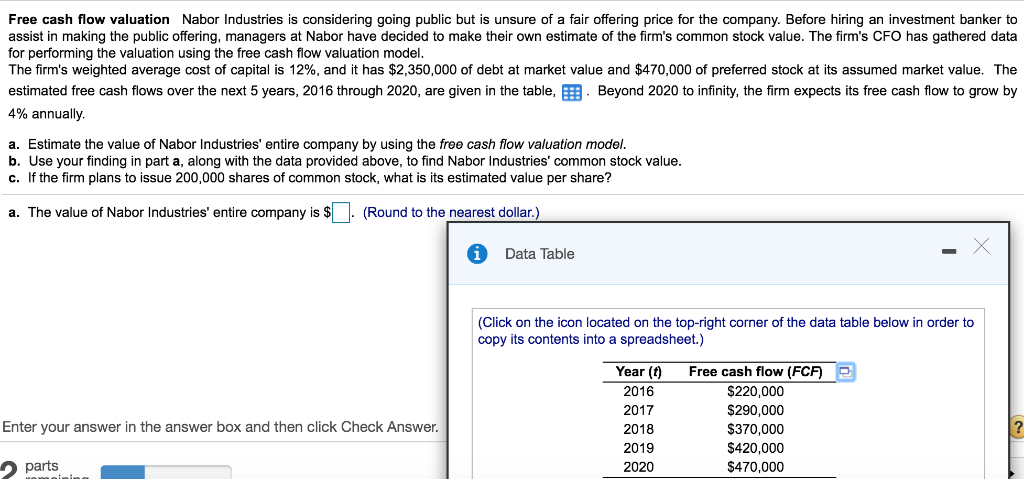Viewport: 1024px width, 479px height.
Task: Click the part c question text
Action: 310,178
